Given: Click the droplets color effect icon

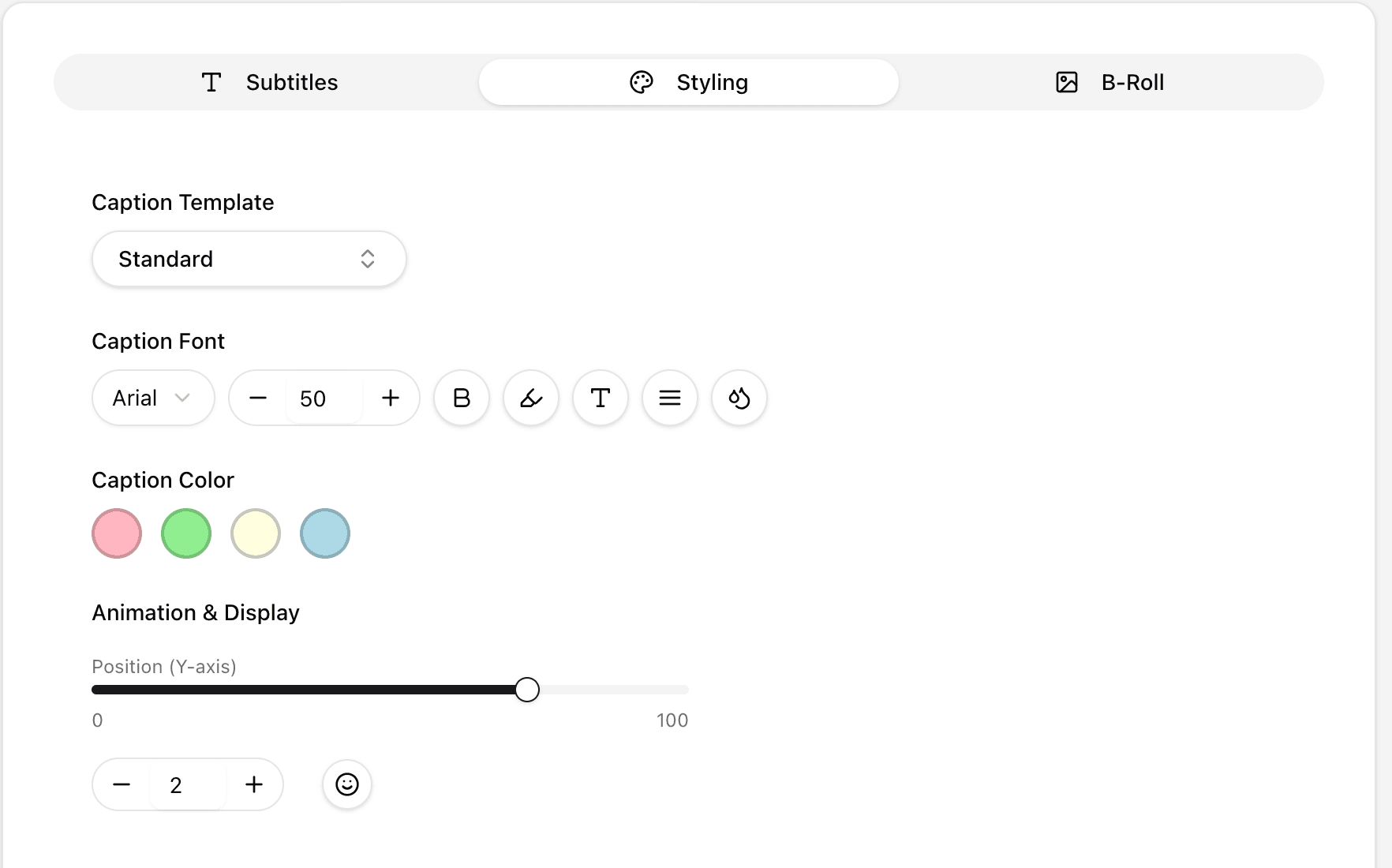Looking at the screenshot, I should pos(739,398).
